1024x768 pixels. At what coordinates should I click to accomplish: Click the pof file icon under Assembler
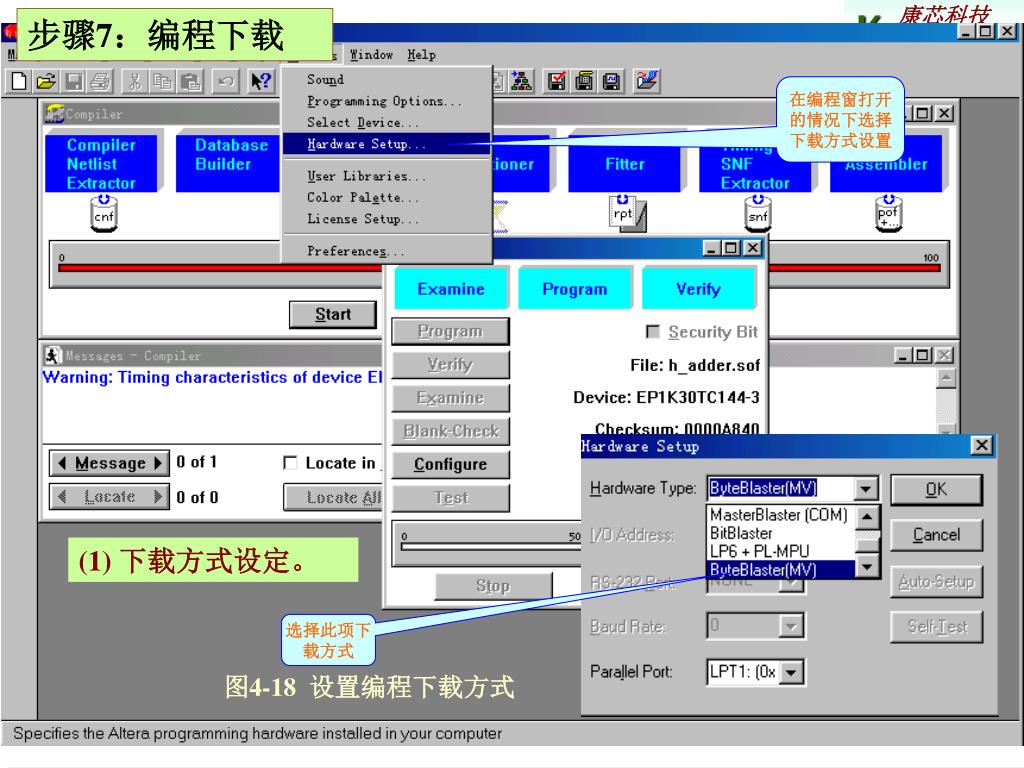[x=888, y=214]
